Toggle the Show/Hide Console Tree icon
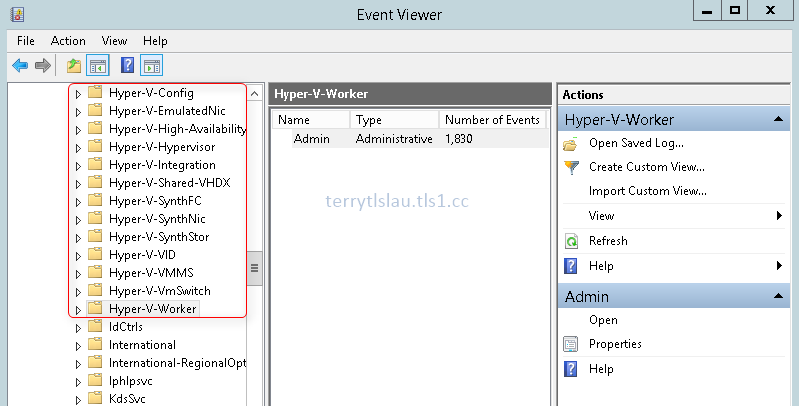This screenshot has height=406, width=799. coord(98,66)
